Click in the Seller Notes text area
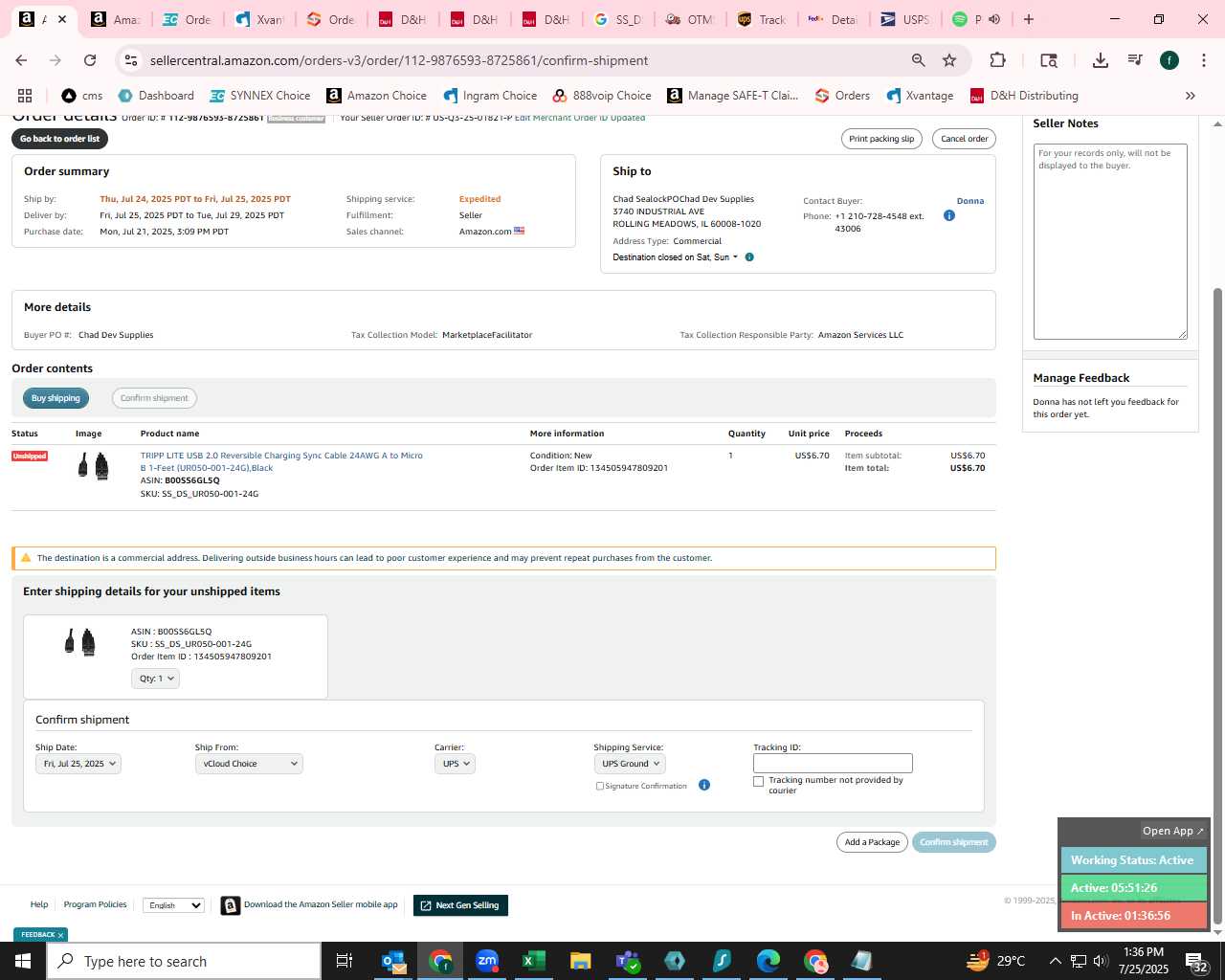Screen dimensions: 1225x980 pyautogui.click(x=1110, y=241)
